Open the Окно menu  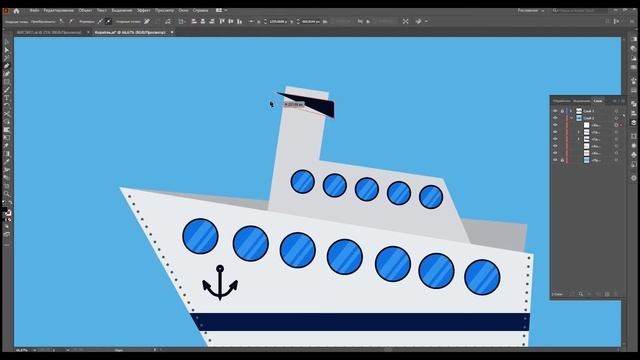[183, 11]
